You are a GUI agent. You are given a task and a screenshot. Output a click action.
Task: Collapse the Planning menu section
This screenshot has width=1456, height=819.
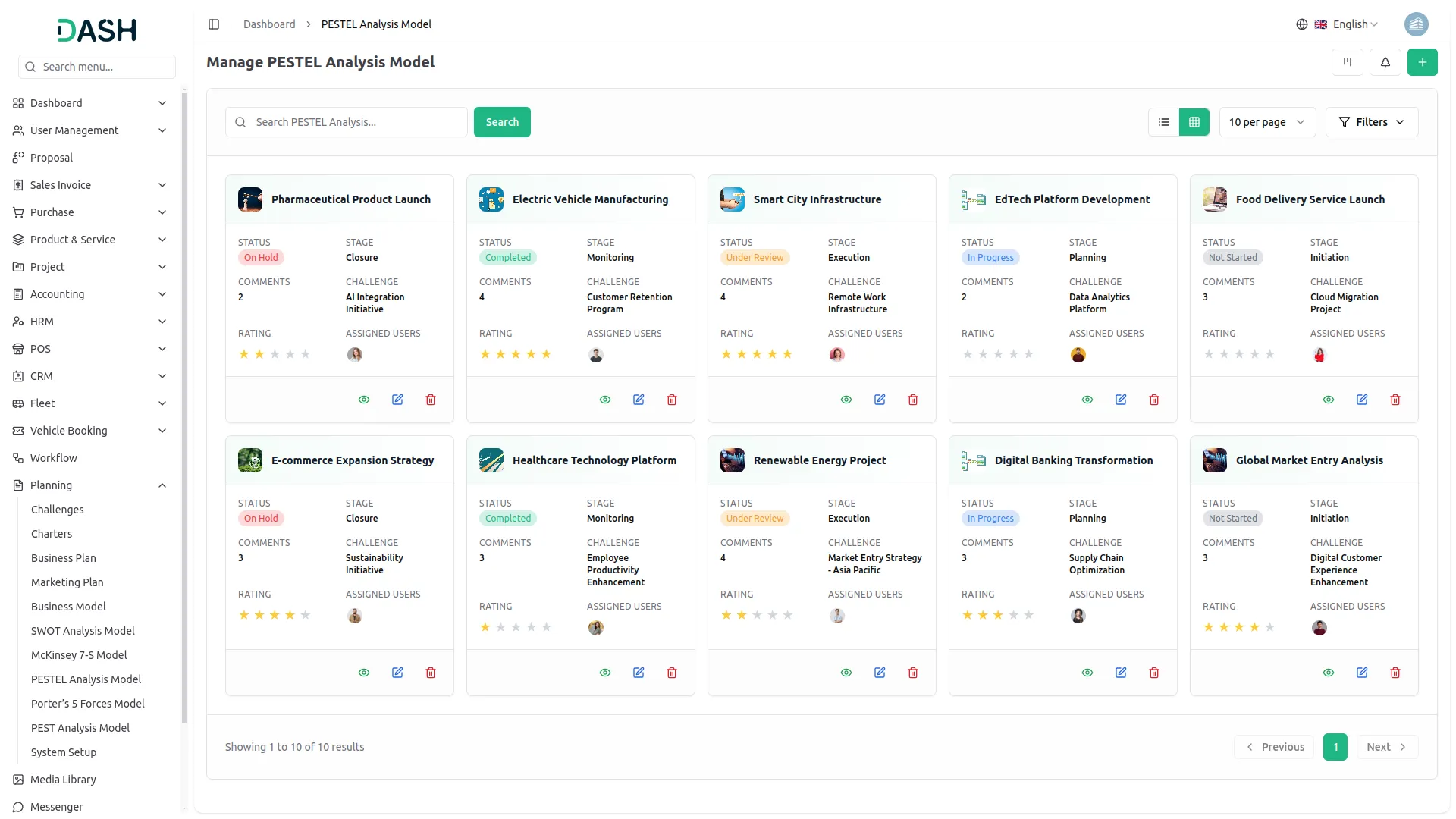click(x=89, y=485)
